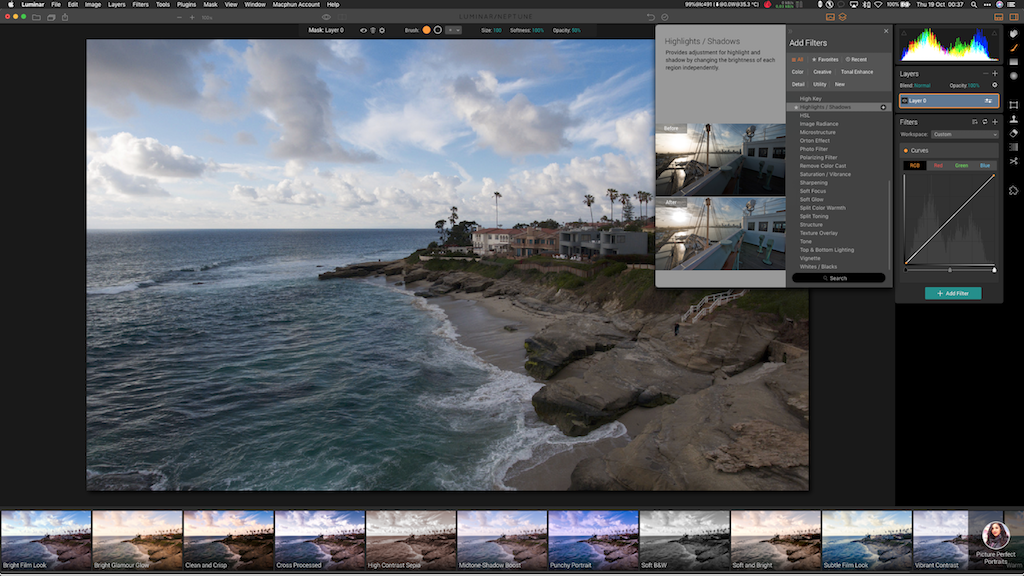Open the brush mode dropdown
This screenshot has width=1024, height=576.
pos(453,30)
